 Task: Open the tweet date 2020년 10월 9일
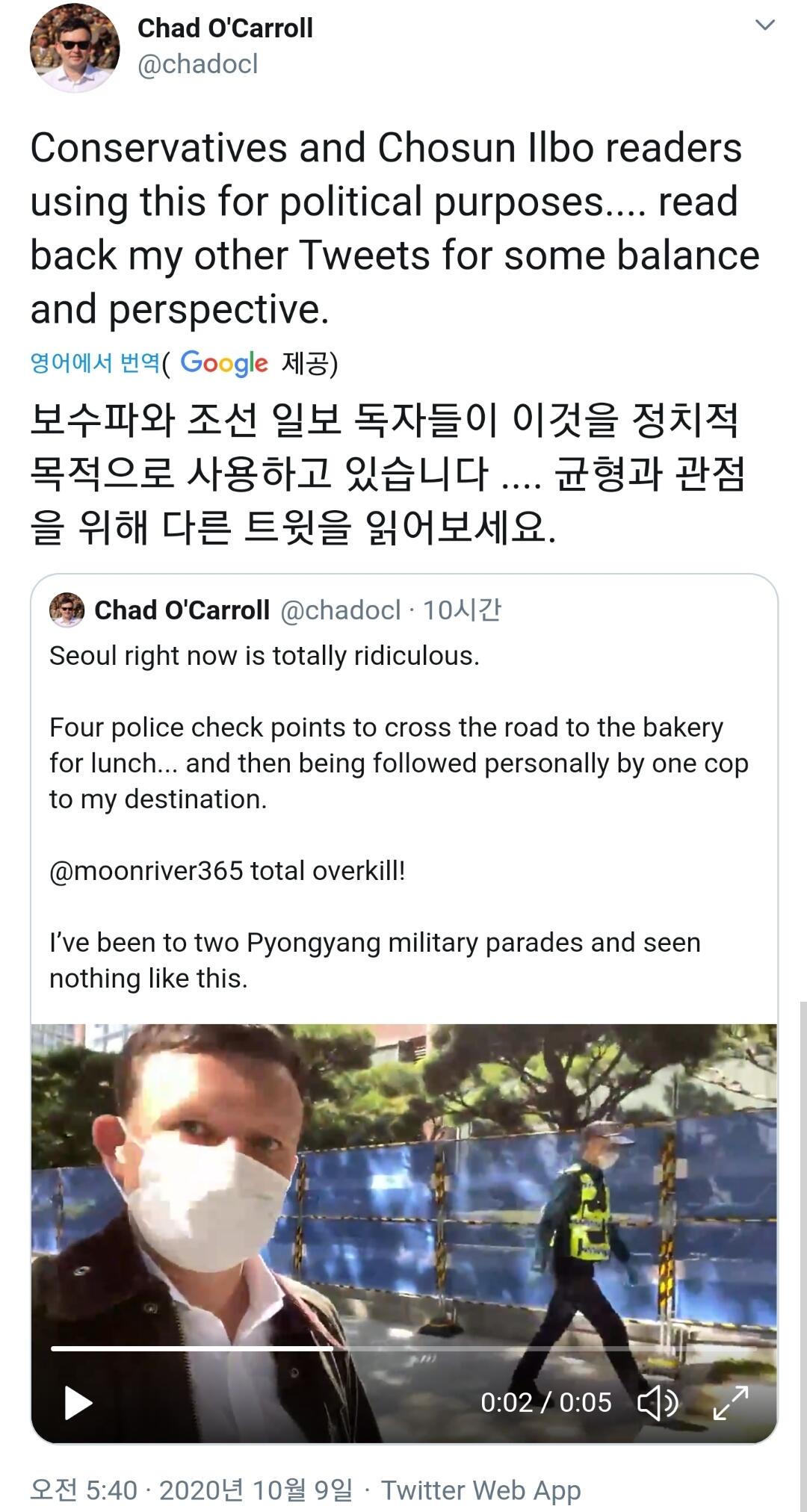[x=256, y=1490]
